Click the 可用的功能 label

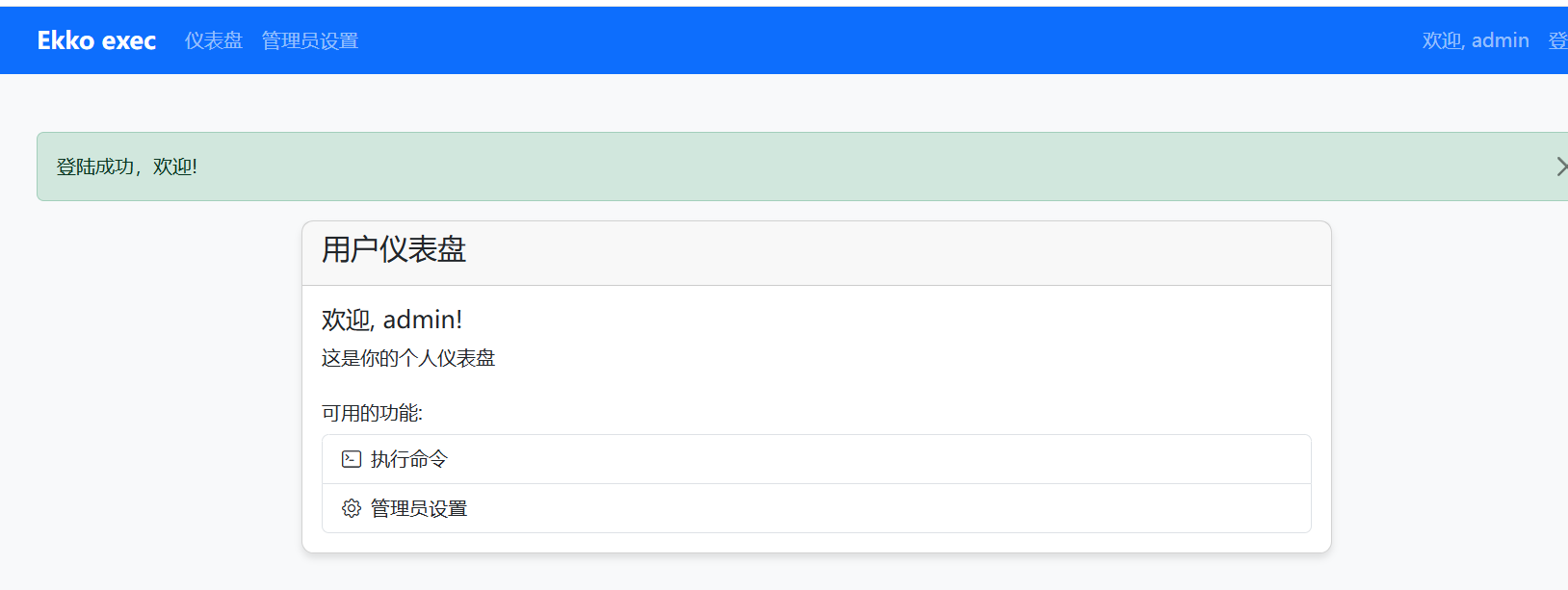[372, 413]
